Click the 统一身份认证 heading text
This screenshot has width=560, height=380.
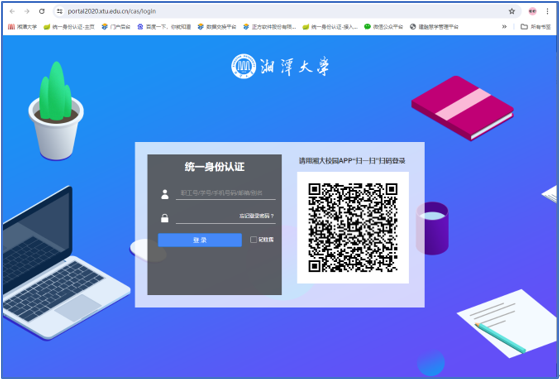pos(215,167)
